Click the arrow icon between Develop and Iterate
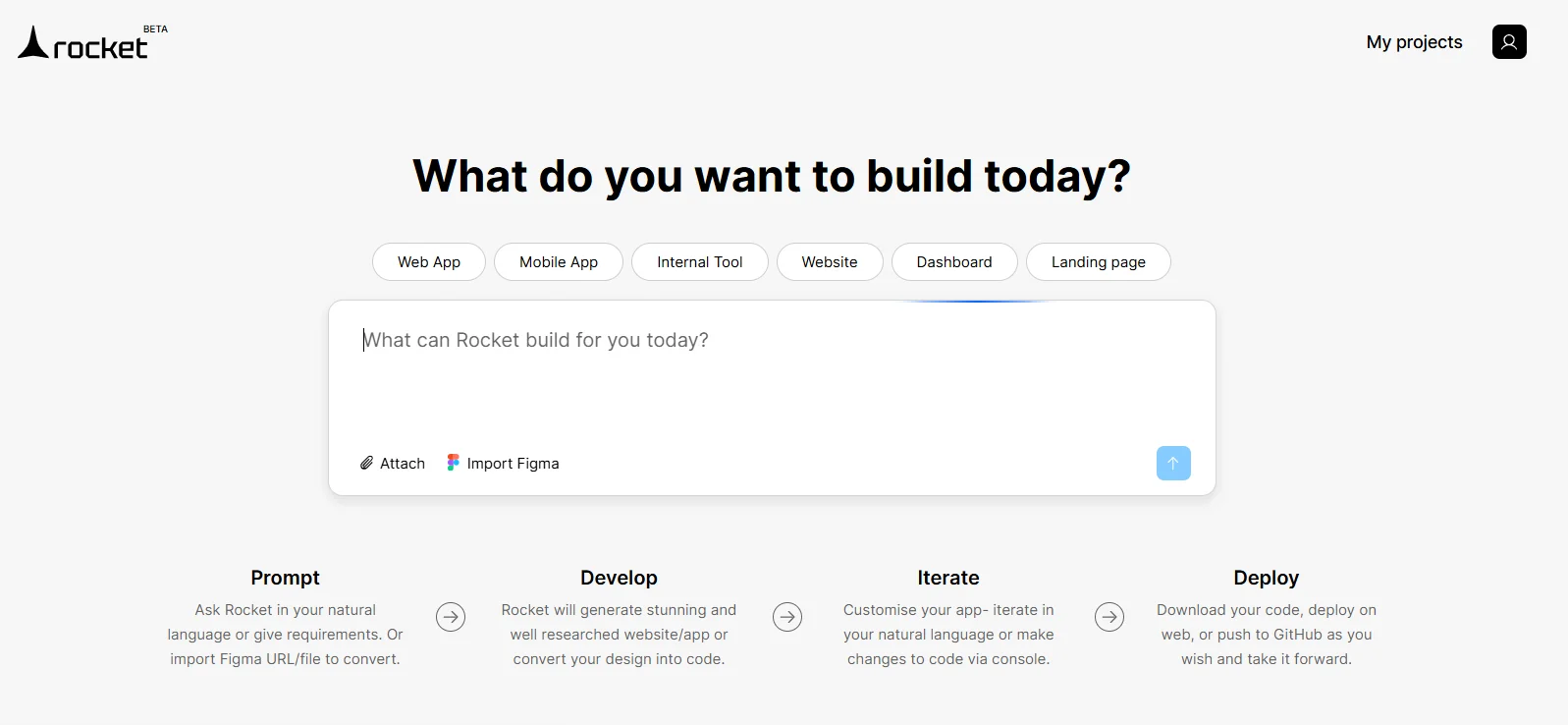 (x=788, y=617)
